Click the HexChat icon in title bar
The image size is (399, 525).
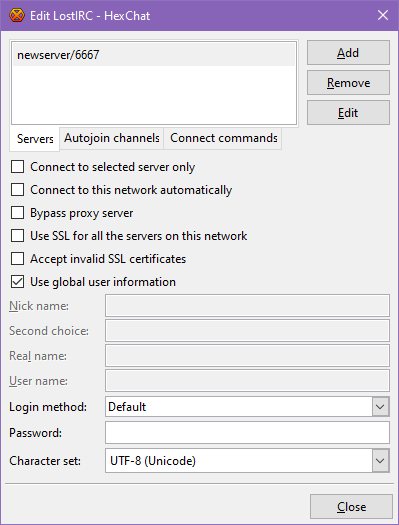tap(17, 15)
